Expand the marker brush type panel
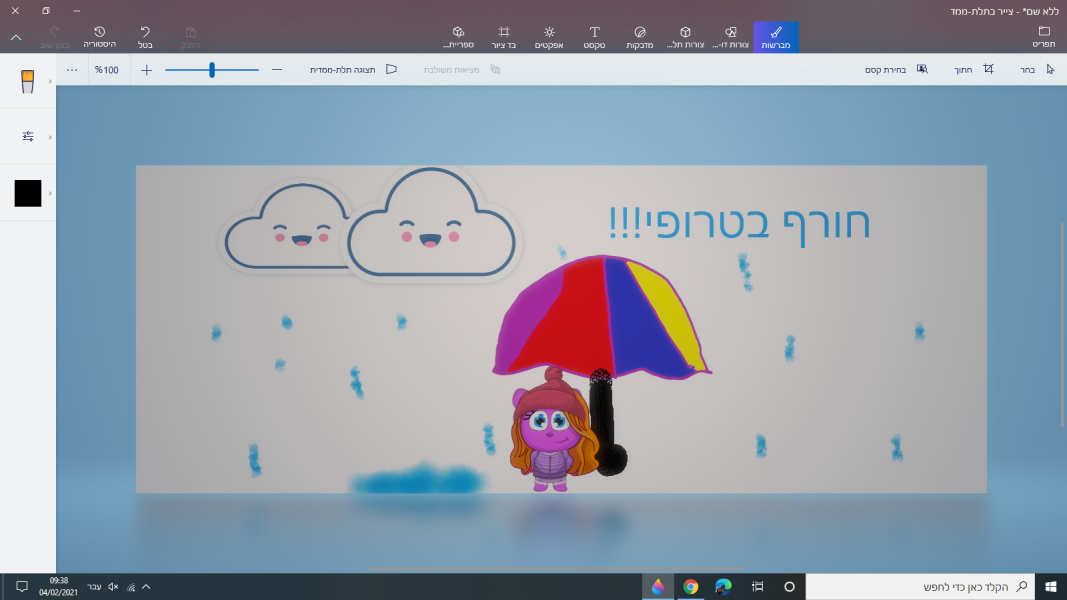1067x600 pixels. [27, 81]
